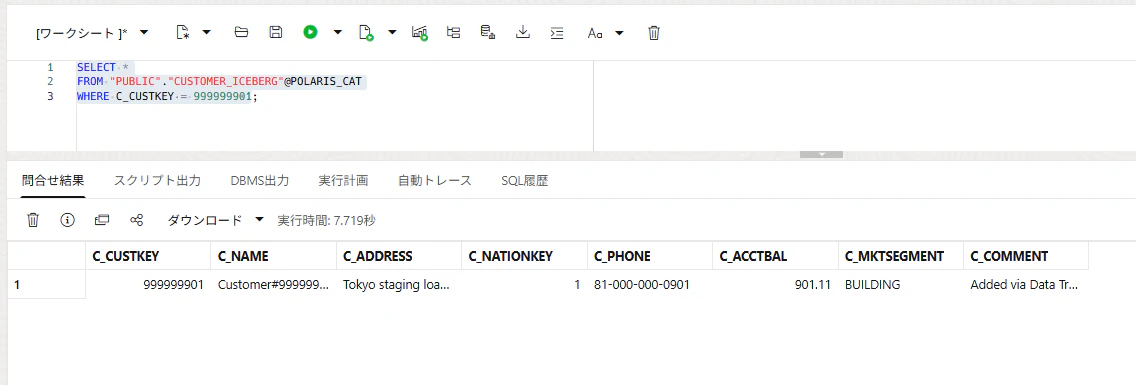This screenshot has height=385, width=1136.
Task: Click the share icon in the results toolbar
Action: point(137,220)
